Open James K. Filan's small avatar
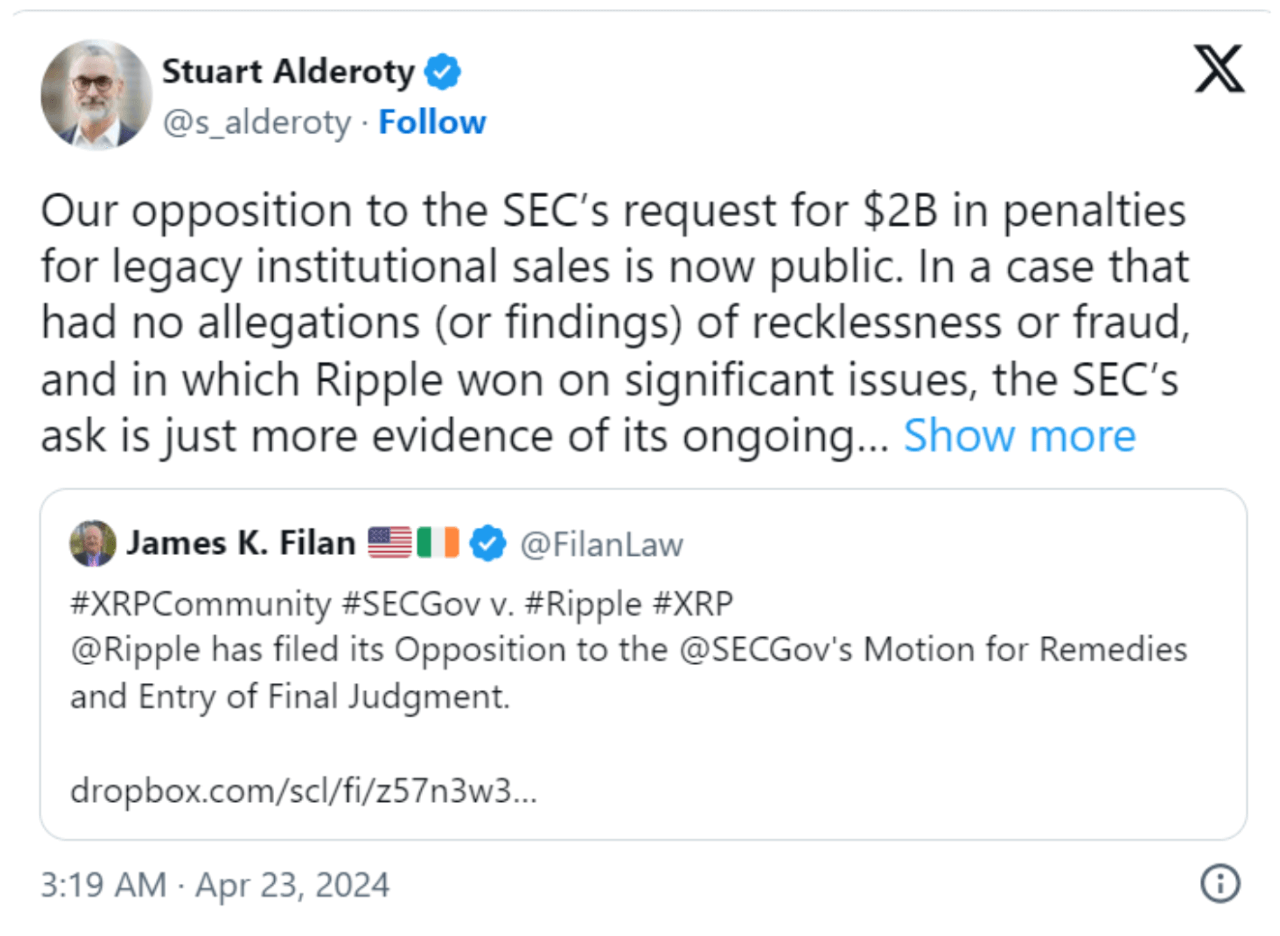The height and width of the screenshot is (936, 1280). coord(92,543)
